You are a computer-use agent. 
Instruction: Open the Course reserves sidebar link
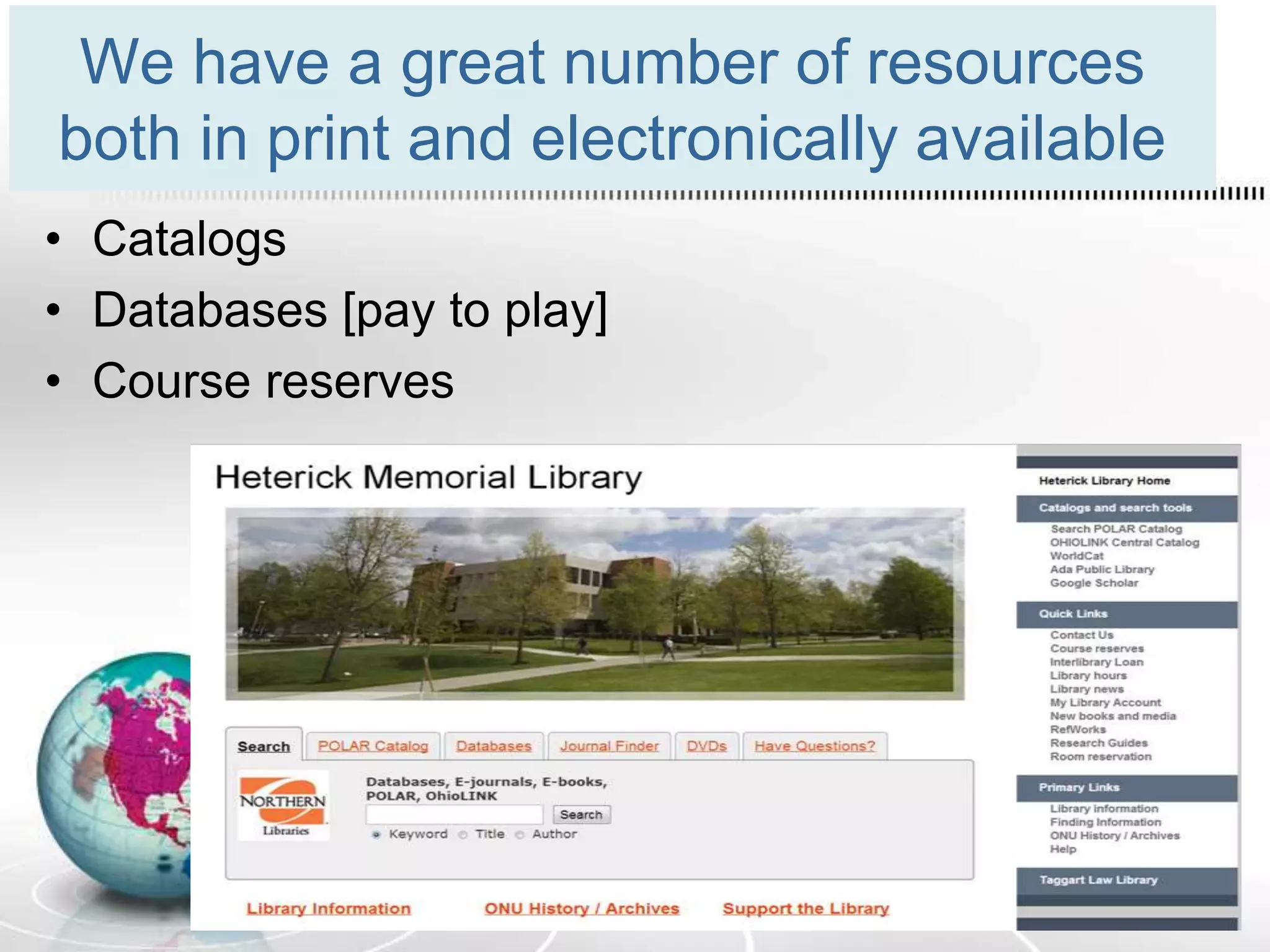(1096, 648)
